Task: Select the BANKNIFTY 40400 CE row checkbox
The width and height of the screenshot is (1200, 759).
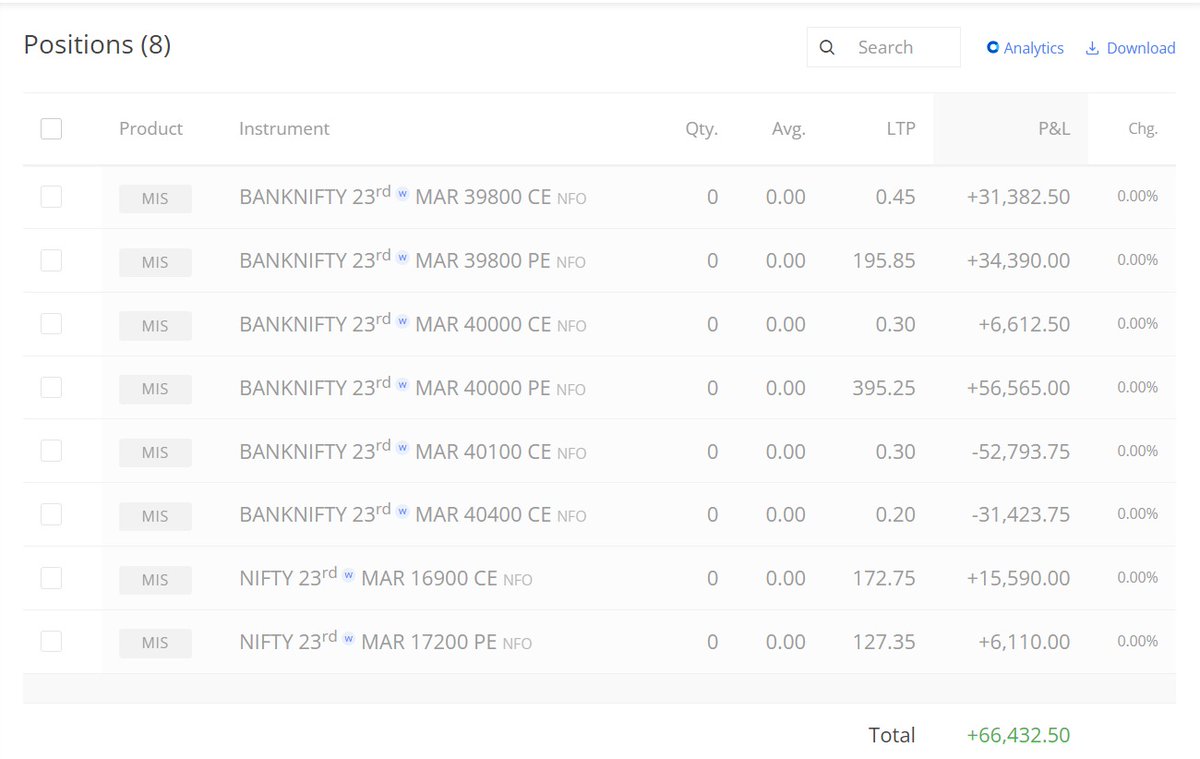Action: pyautogui.click(x=51, y=514)
